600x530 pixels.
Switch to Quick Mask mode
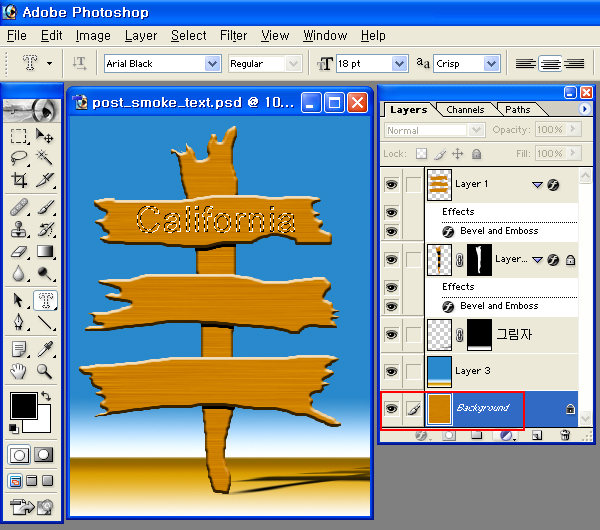(x=43, y=455)
